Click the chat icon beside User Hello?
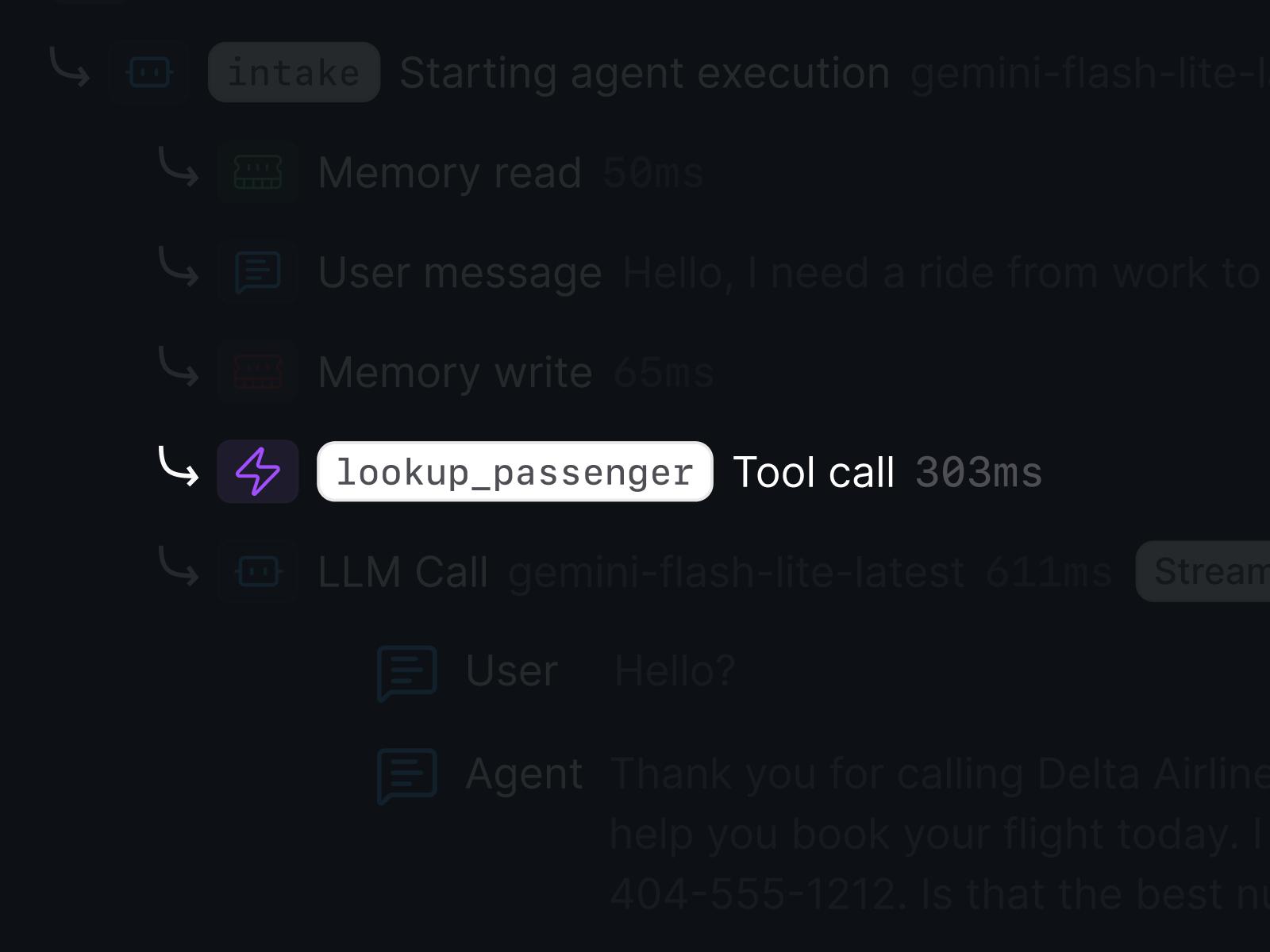 [407, 673]
